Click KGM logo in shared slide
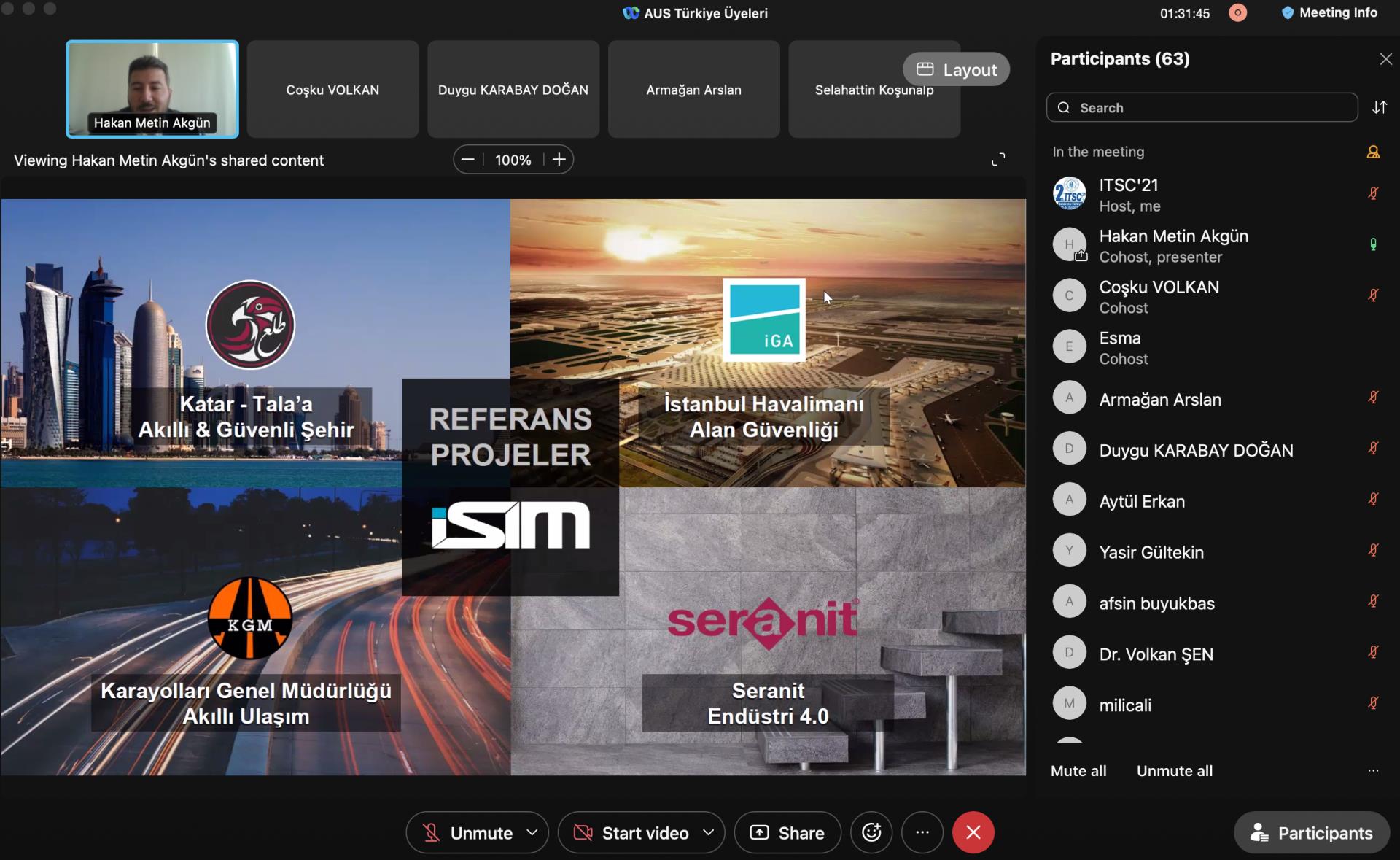Viewport: 1400px width, 860px height. [x=250, y=618]
